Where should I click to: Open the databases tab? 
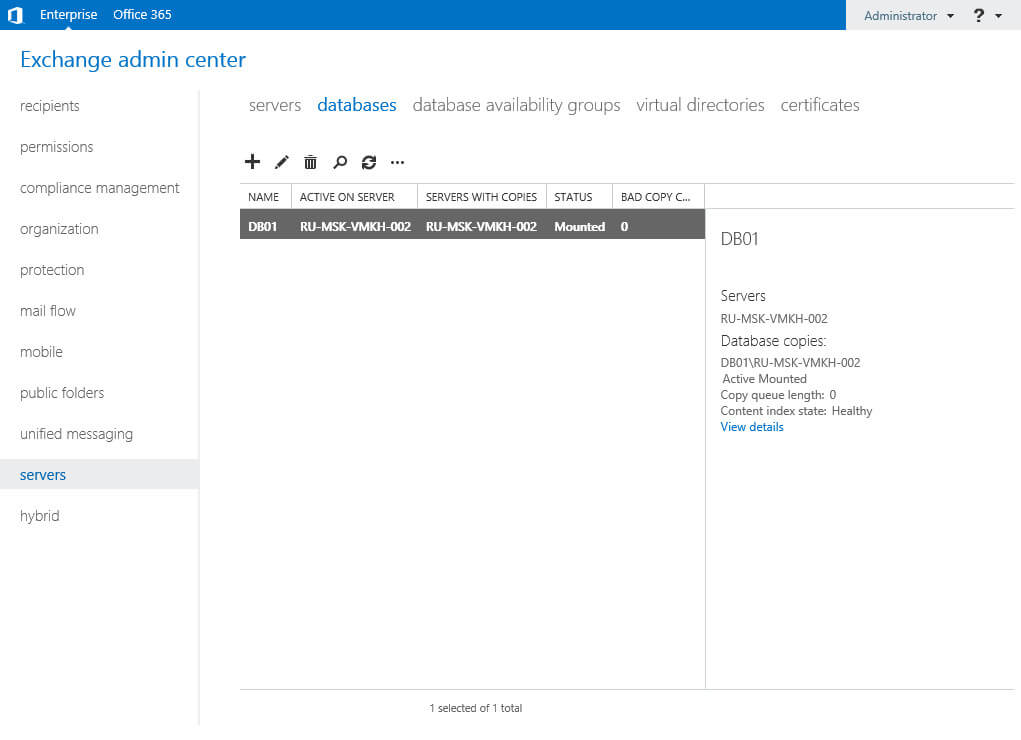[357, 105]
